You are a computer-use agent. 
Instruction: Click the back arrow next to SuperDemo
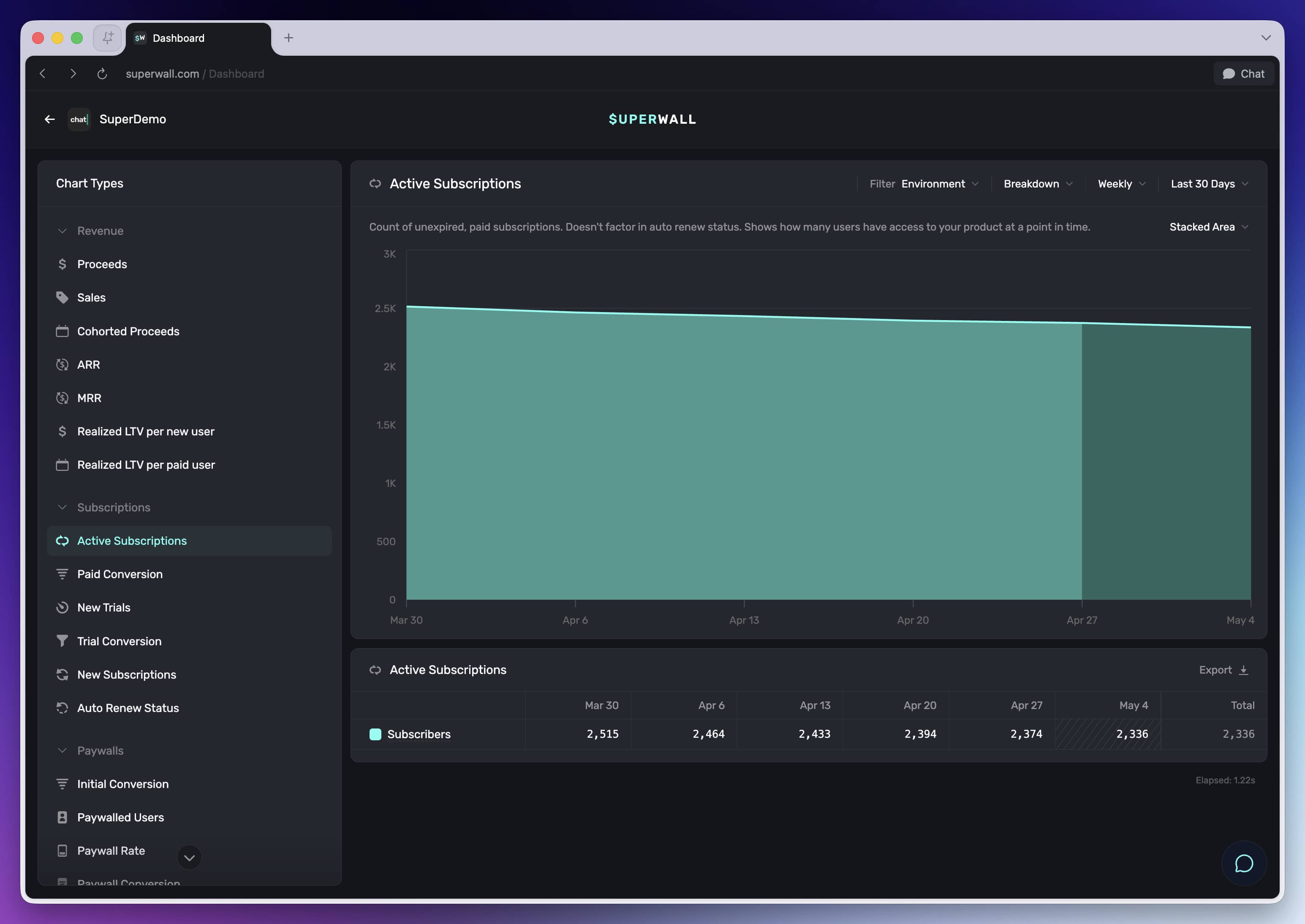[x=49, y=119]
